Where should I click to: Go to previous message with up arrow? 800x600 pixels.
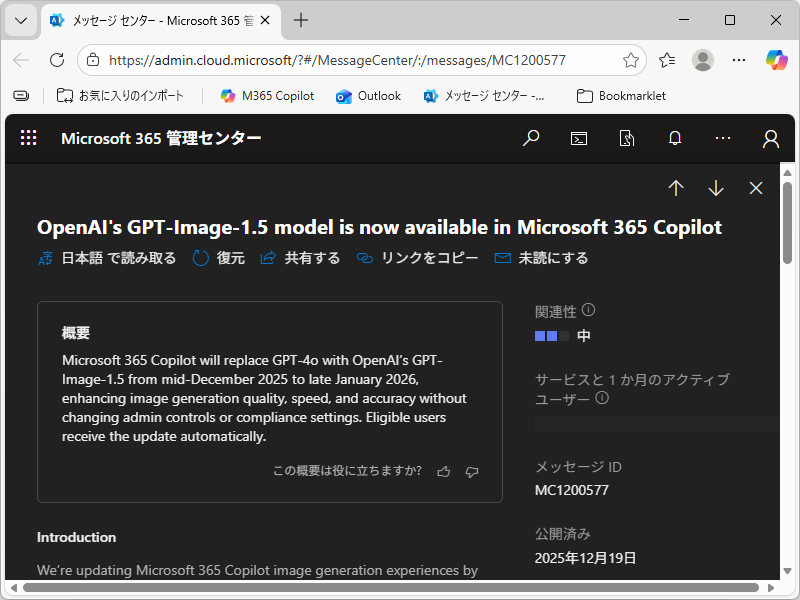tap(676, 188)
